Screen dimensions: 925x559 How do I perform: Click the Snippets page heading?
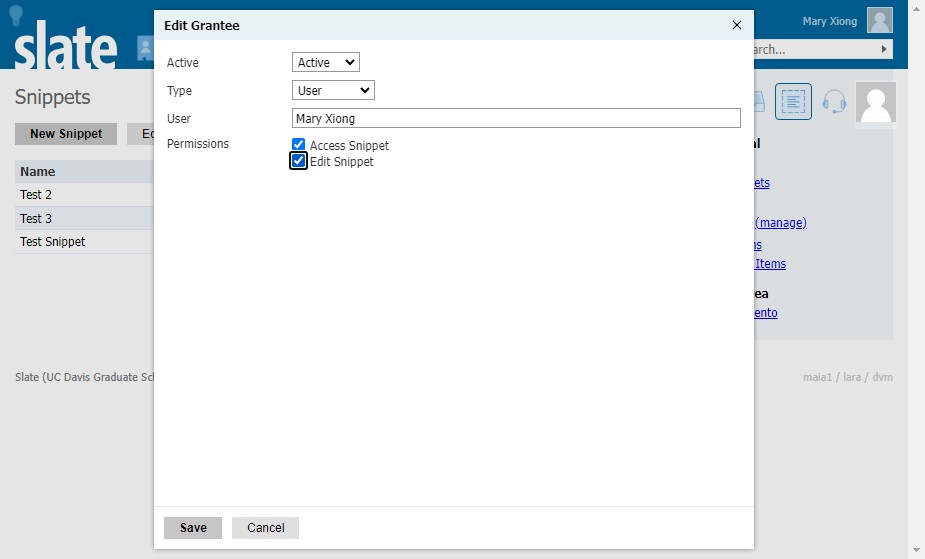pyautogui.click(x=53, y=97)
